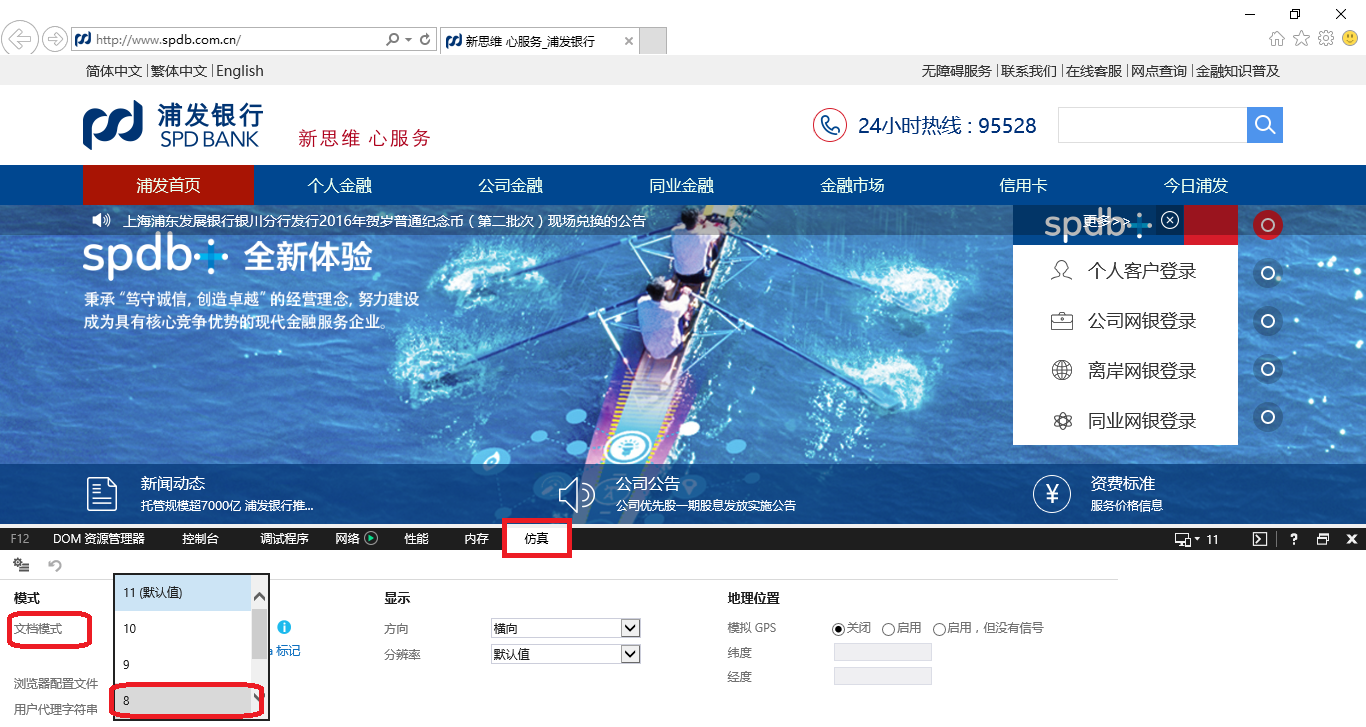This screenshot has height=727, width=1366.
Task: Switch to 网络 tab
Action: 356,539
